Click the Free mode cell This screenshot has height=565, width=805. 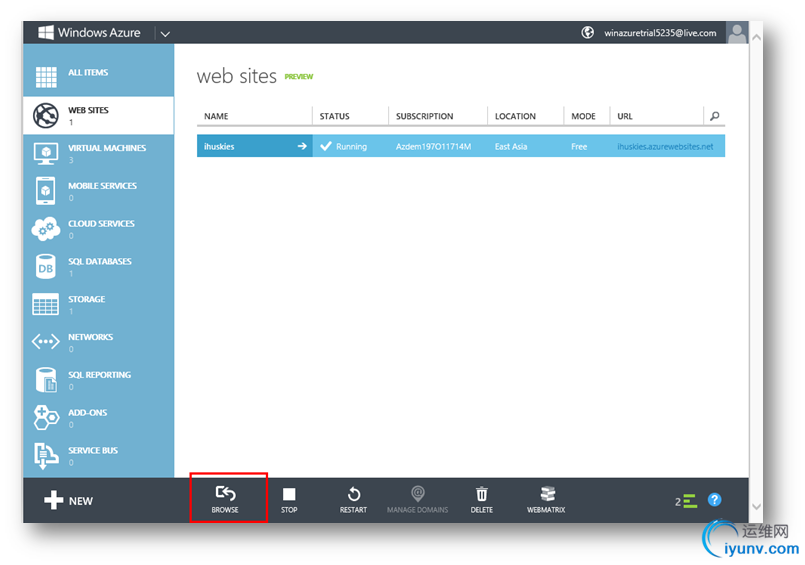pyautogui.click(x=579, y=147)
